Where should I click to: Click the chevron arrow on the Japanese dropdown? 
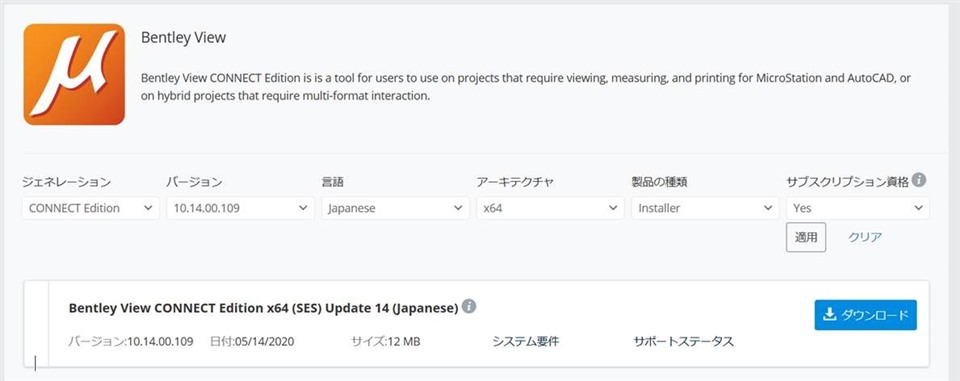pyautogui.click(x=458, y=208)
